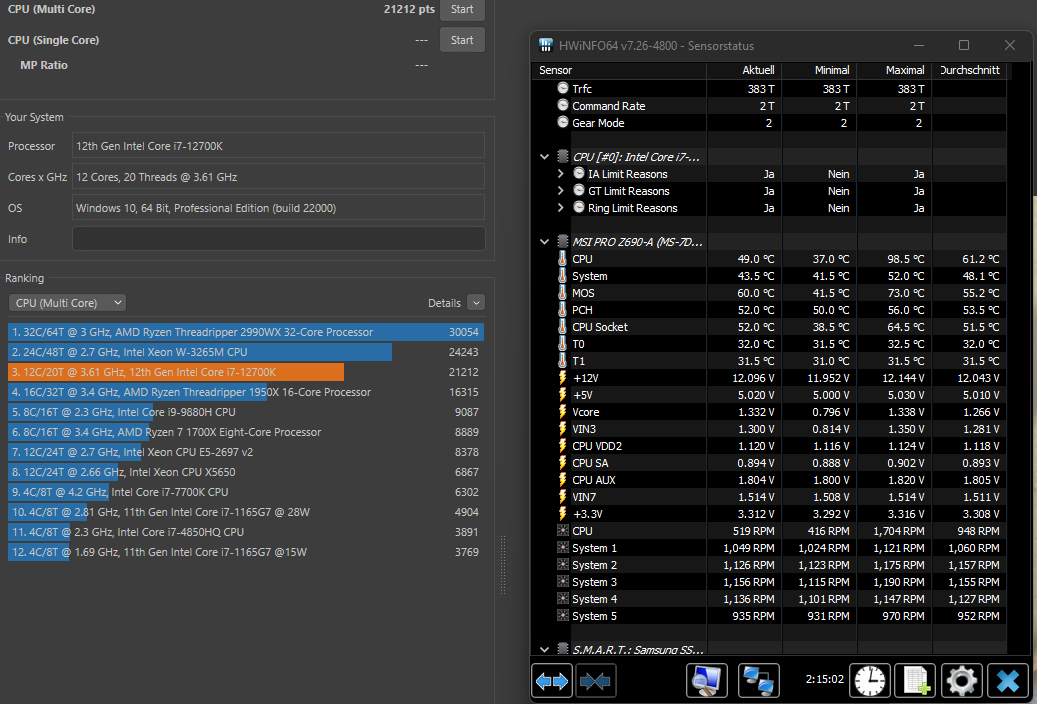The image size is (1037, 704).
Task: Select ranking row i7-1165G7 @ 28W
Action: 246,511
